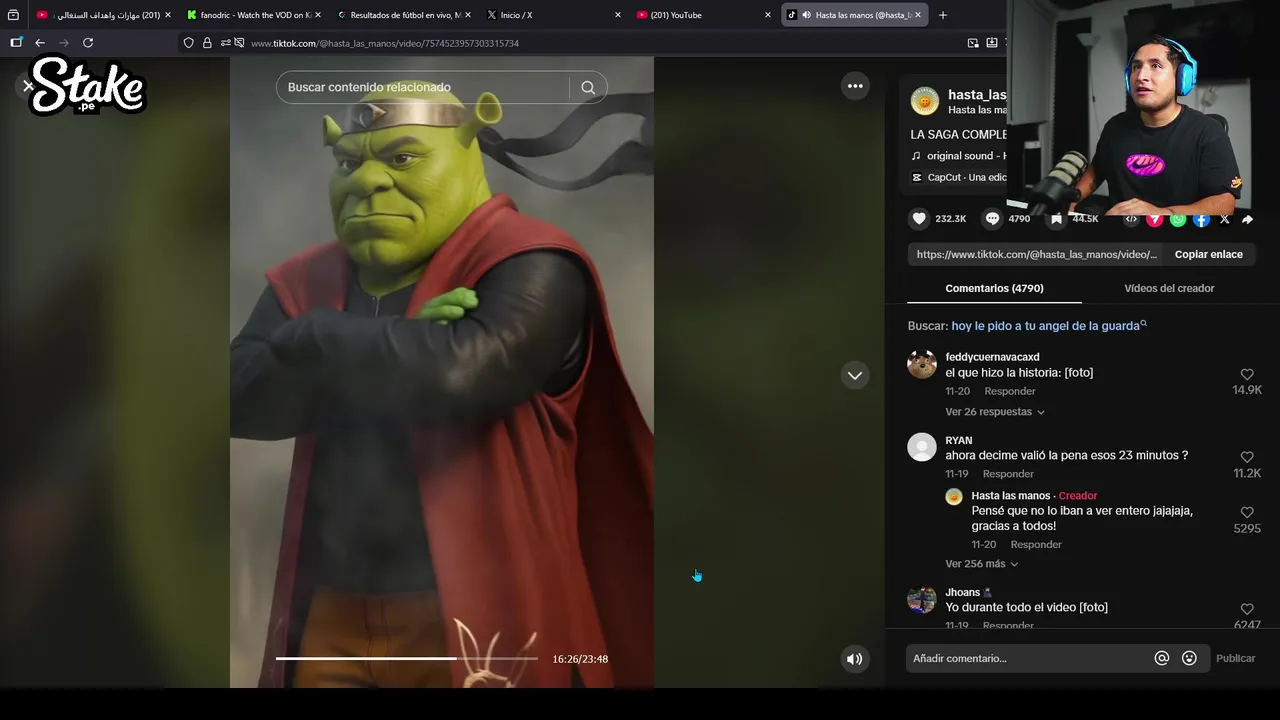This screenshot has height=720, width=1280.
Task: Focus the Añadir comentario field
Action: pyautogui.click(x=1029, y=658)
